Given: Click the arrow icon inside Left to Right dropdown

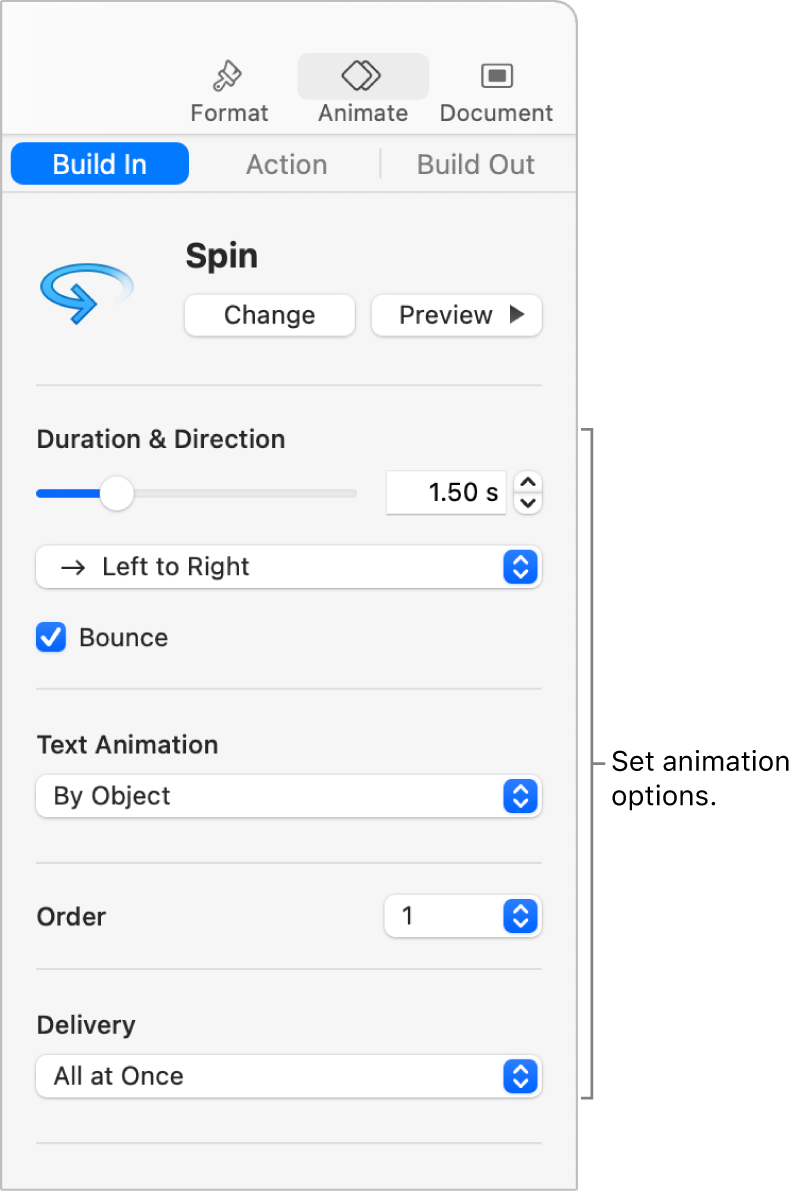Looking at the screenshot, I should [x=75, y=567].
